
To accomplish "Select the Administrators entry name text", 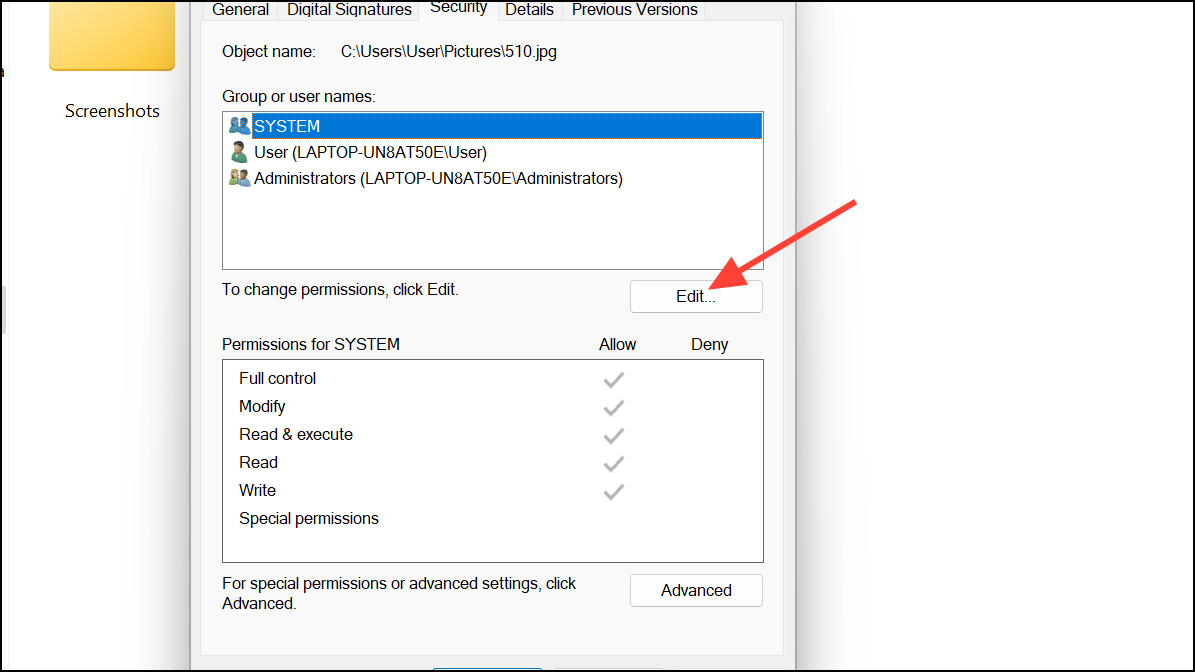I will tap(438, 178).
